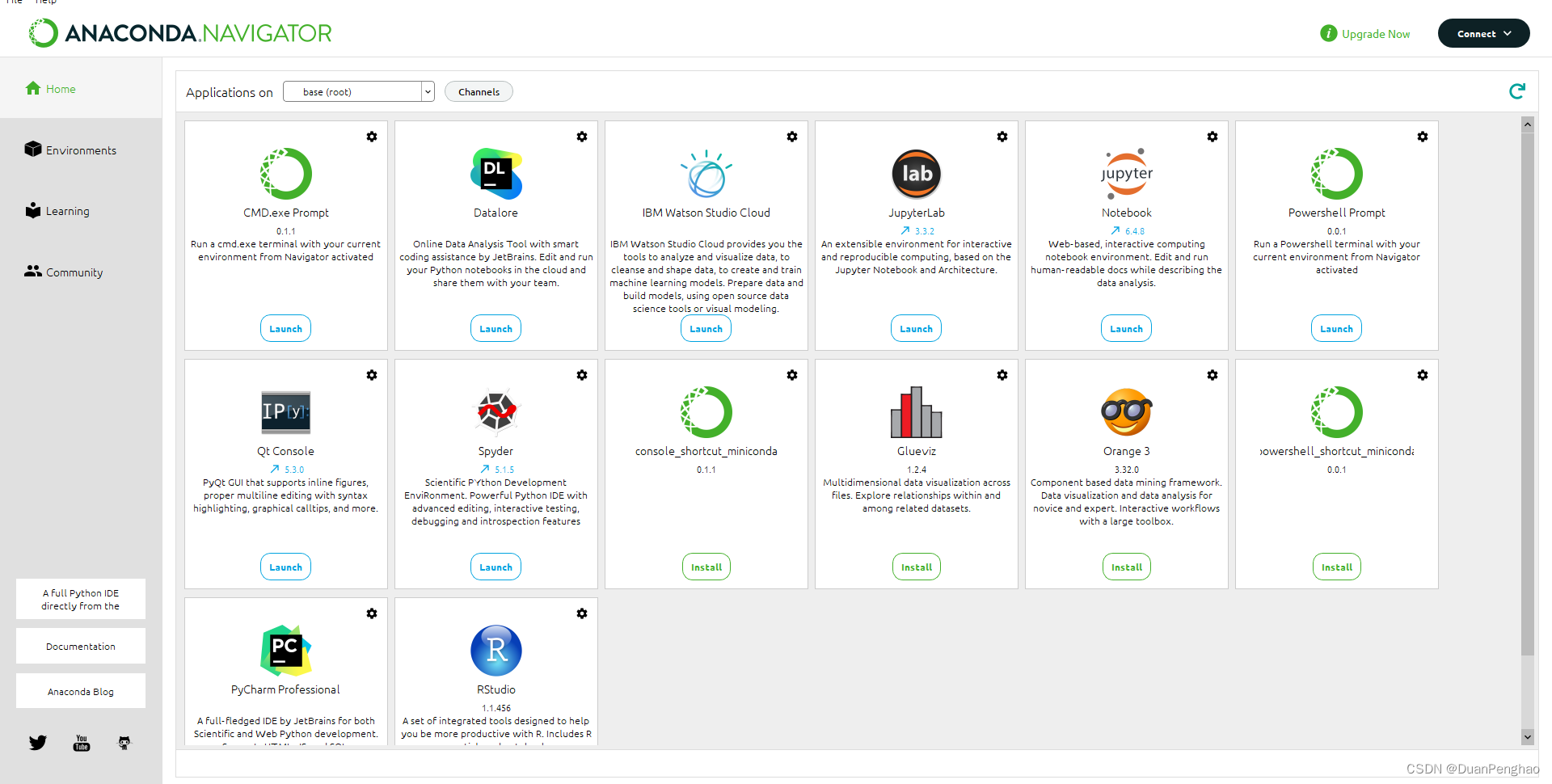Click the PyCharm PC logo
The image size is (1552, 784).
(x=286, y=651)
